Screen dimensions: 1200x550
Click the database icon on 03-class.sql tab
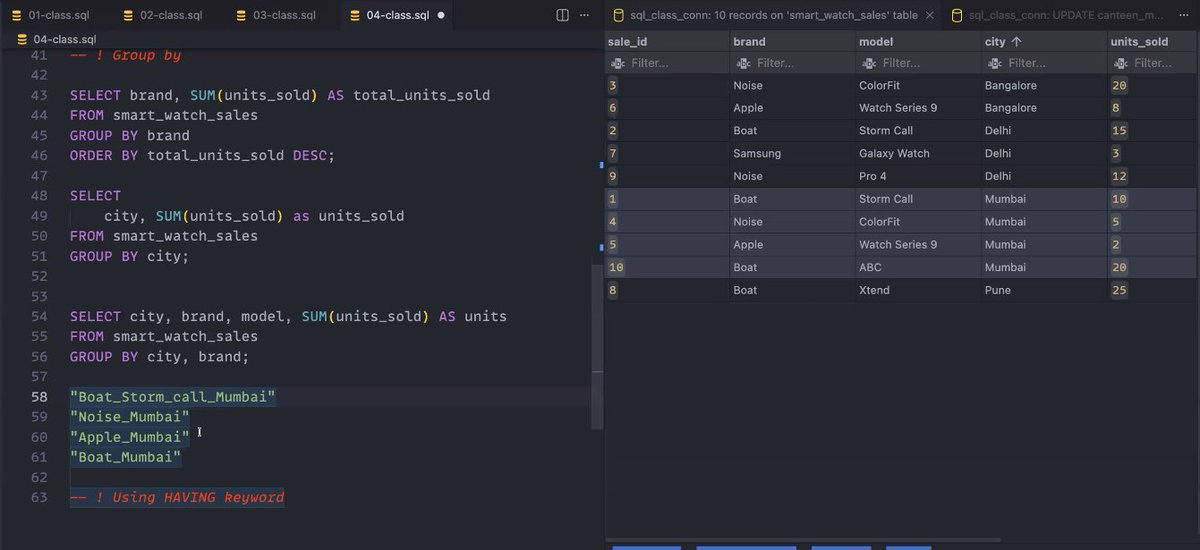[x=241, y=16]
